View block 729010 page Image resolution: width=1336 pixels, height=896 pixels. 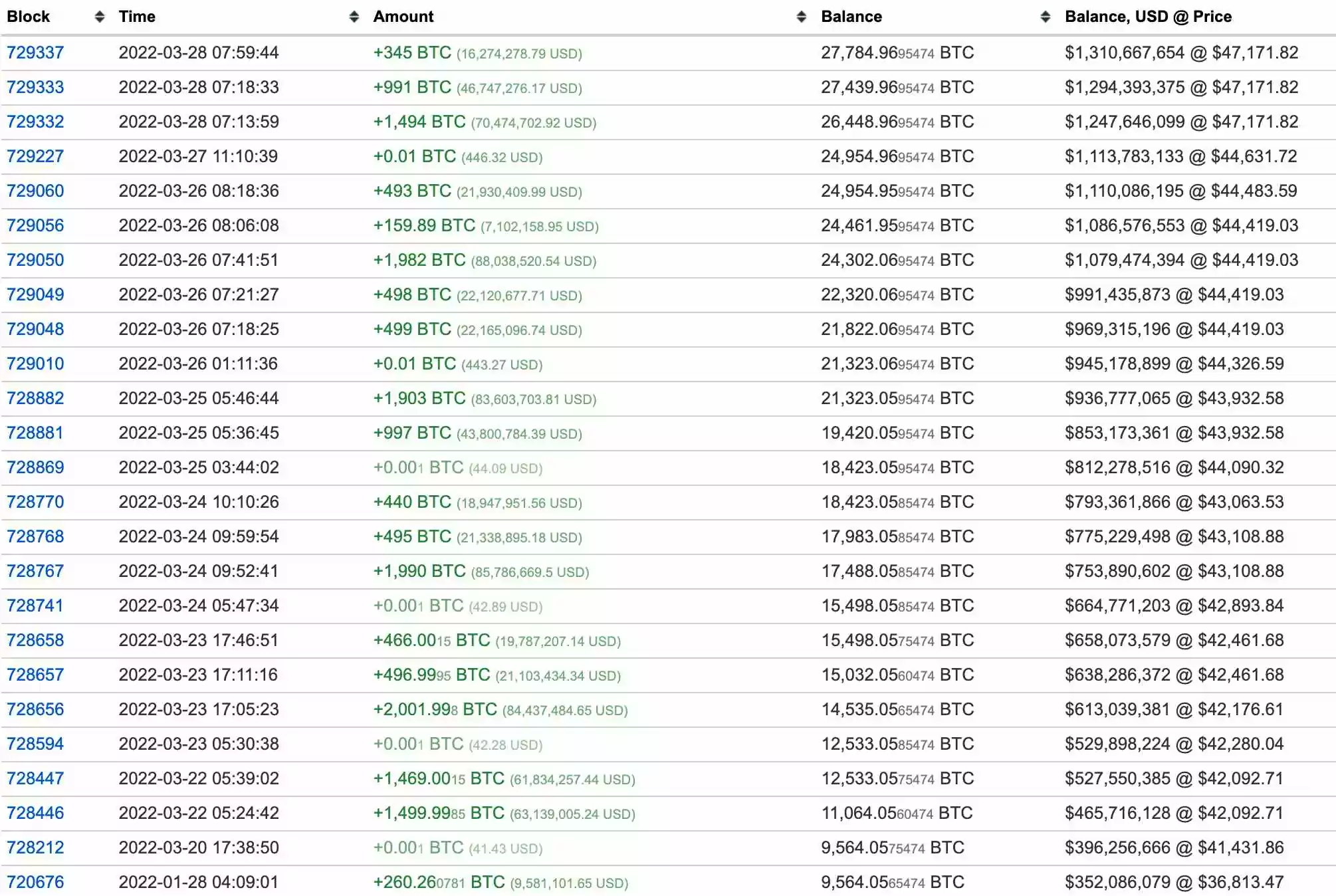pos(35,364)
